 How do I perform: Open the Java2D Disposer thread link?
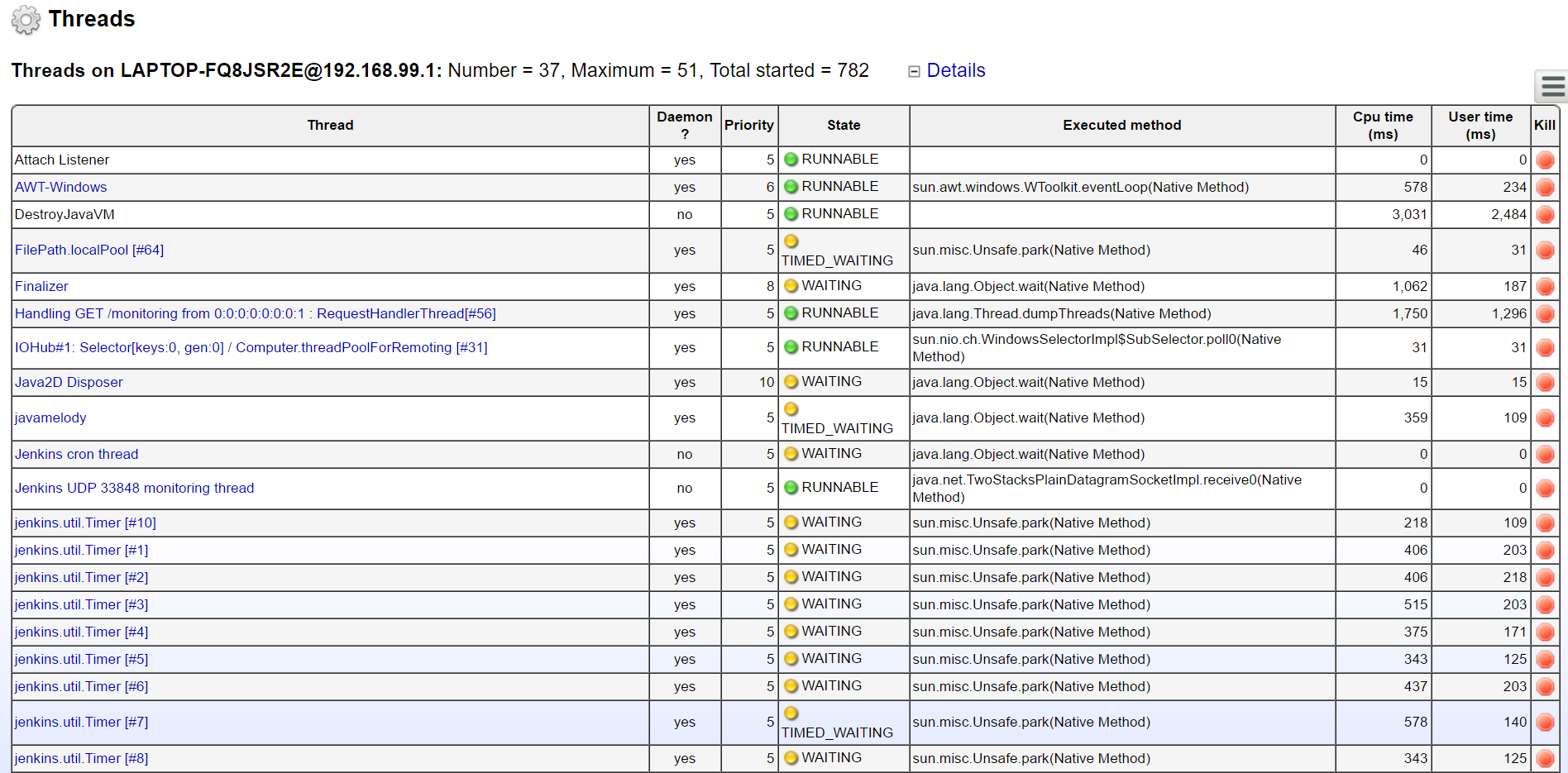[x=69, y=383]
